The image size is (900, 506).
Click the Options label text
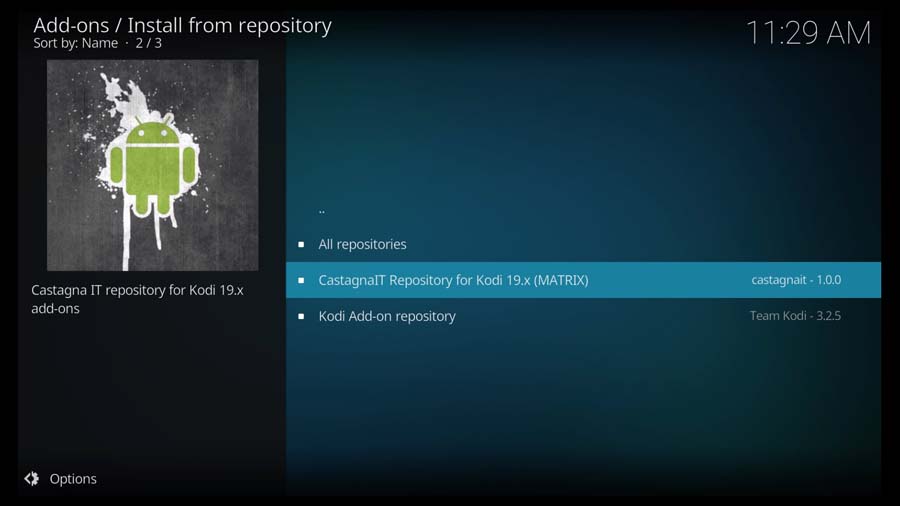(73, 479)
